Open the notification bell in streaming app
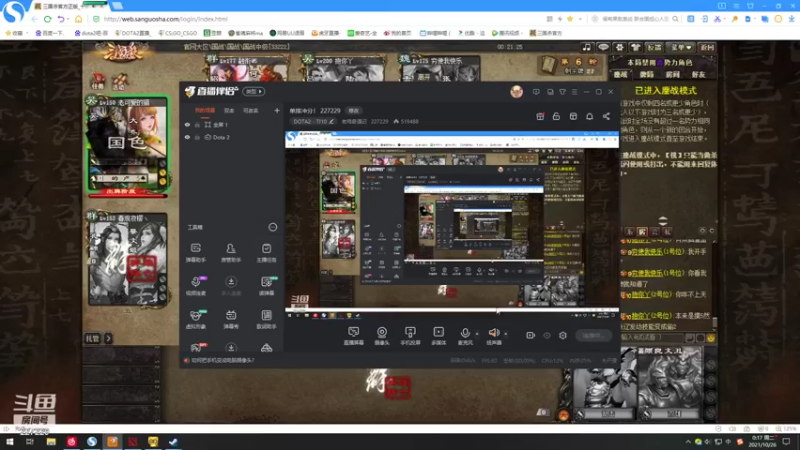 coord(589,116)
